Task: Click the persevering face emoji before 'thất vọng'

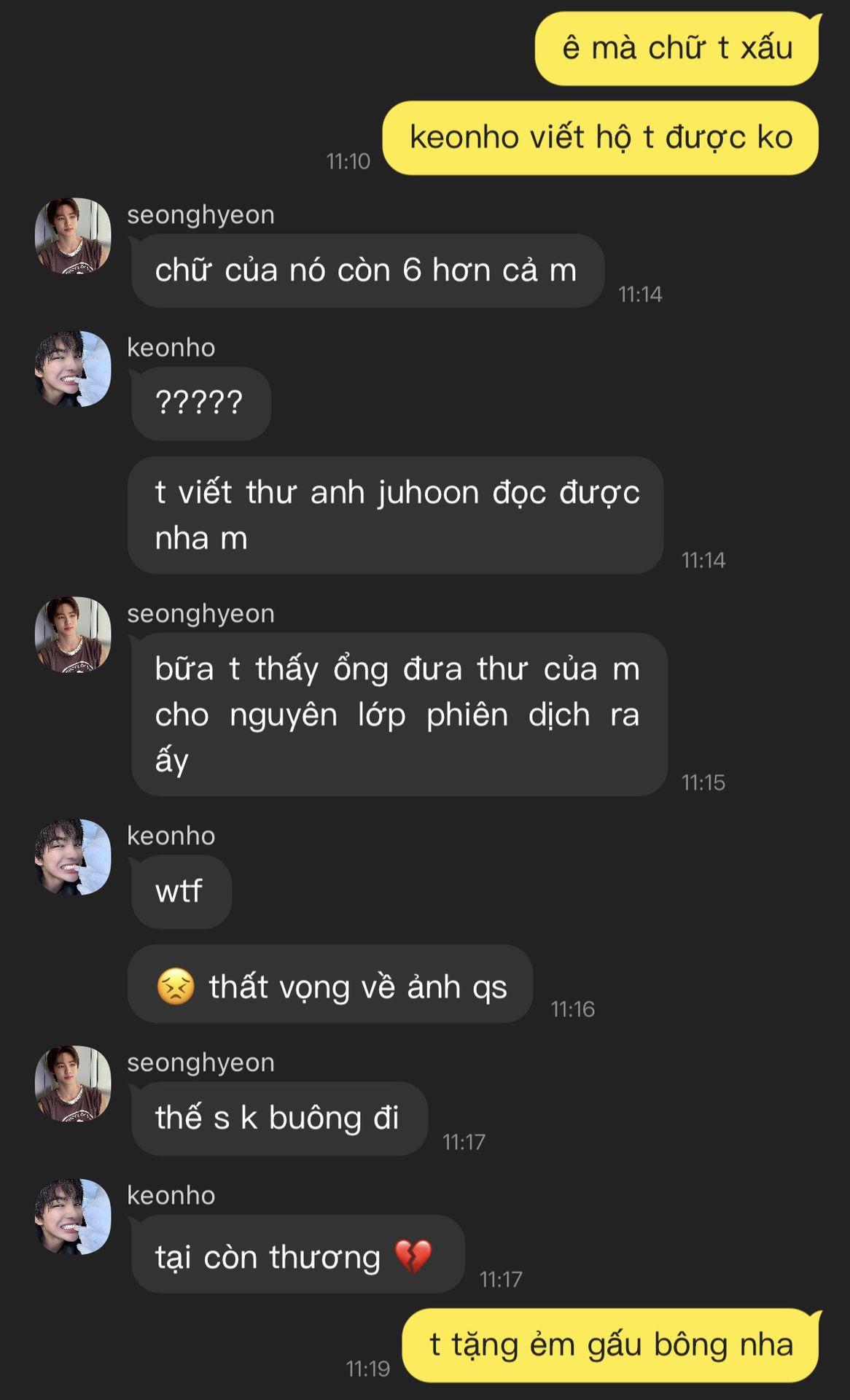Action: coord(176,987)
